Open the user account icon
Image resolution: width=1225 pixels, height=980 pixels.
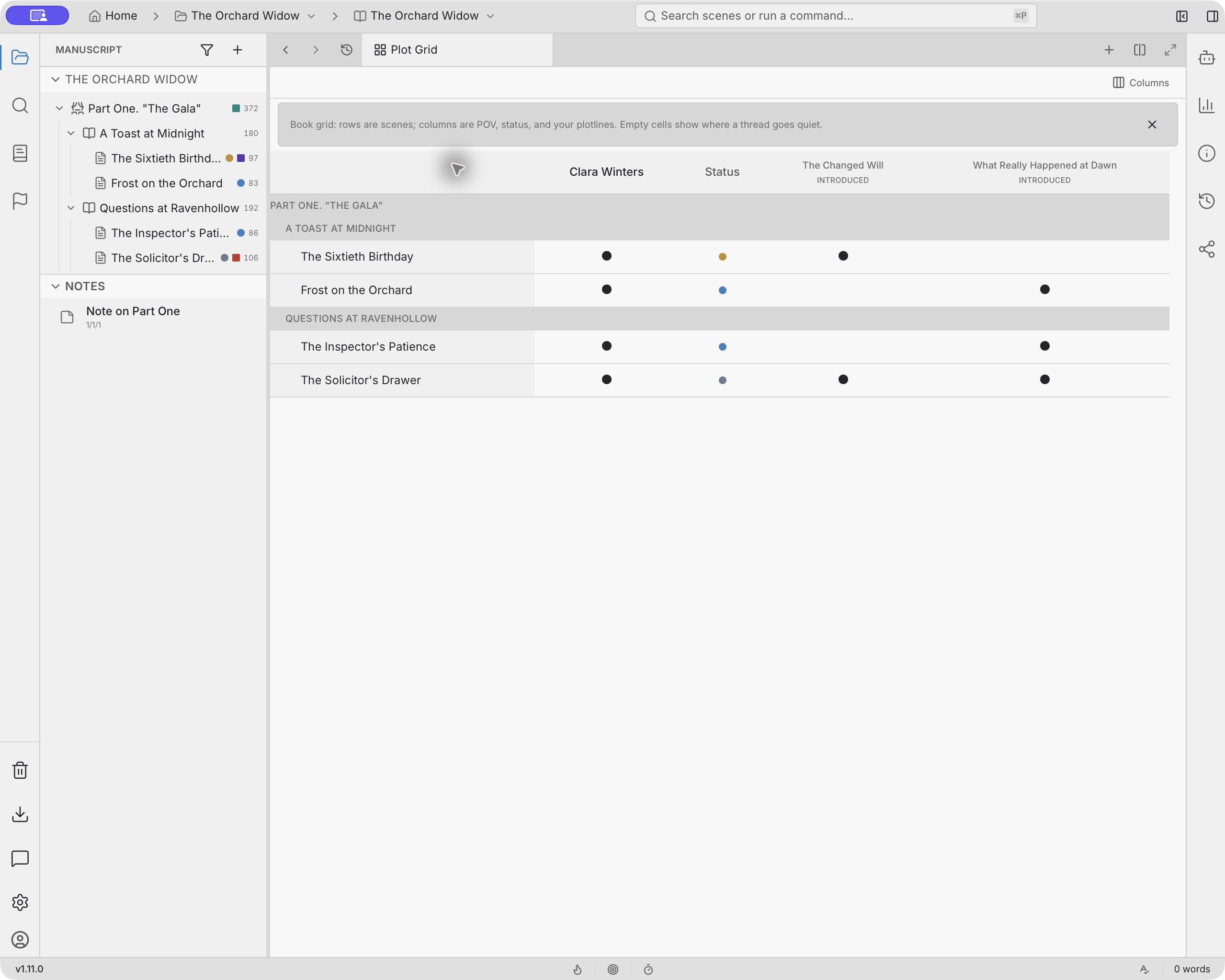pyautogui.click(x=20, y=940)
